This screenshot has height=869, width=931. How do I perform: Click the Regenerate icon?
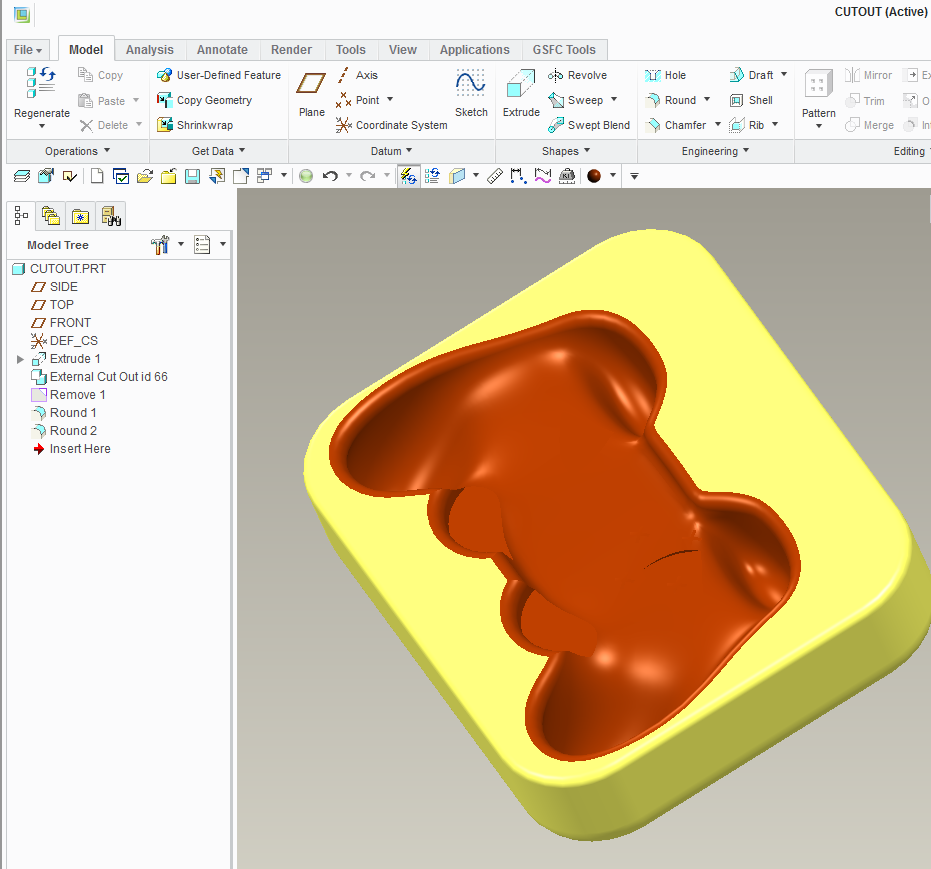coord(41,83)
